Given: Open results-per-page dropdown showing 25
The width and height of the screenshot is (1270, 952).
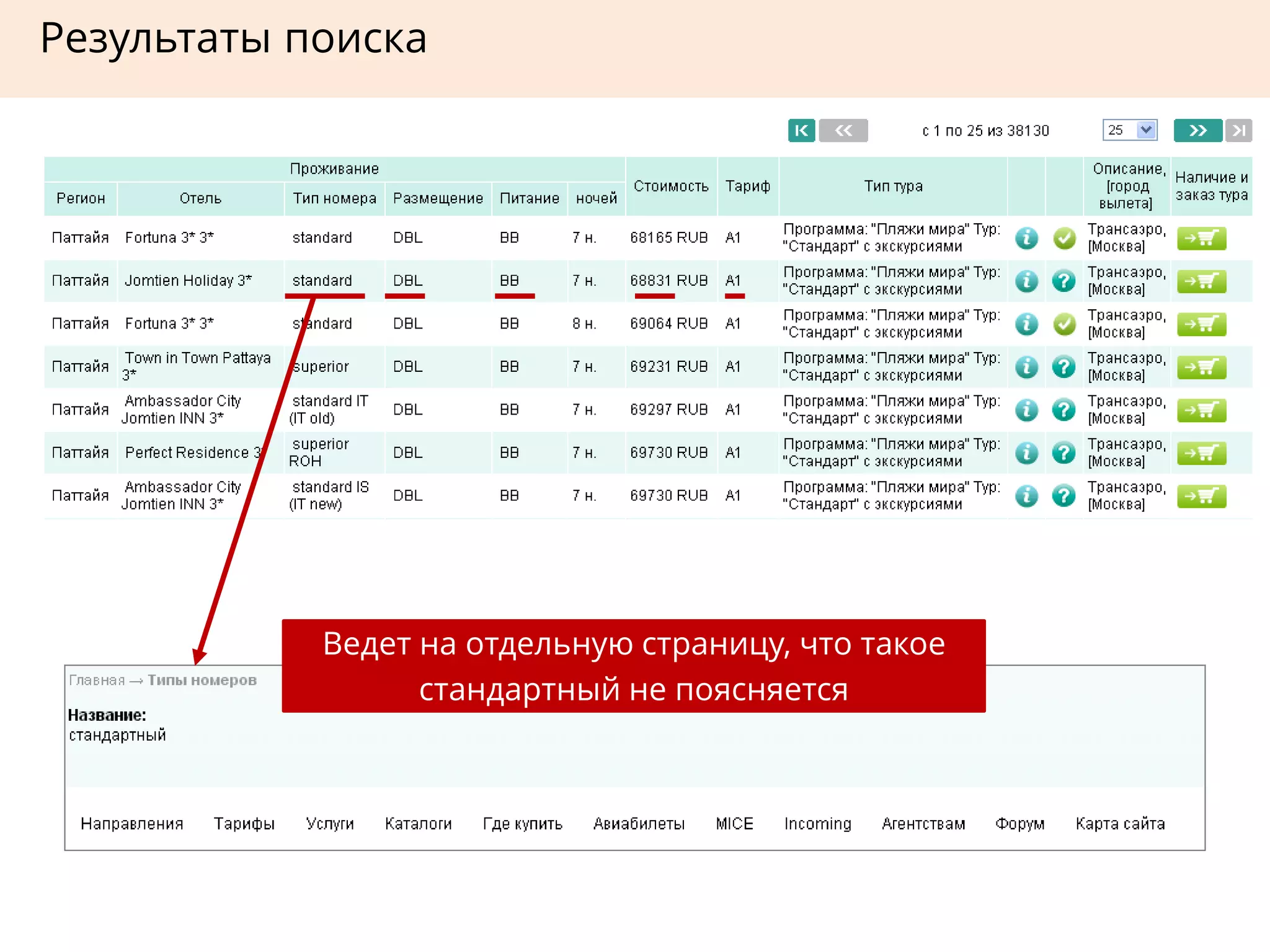Looking at the screenshot, I should (1130, 130).
